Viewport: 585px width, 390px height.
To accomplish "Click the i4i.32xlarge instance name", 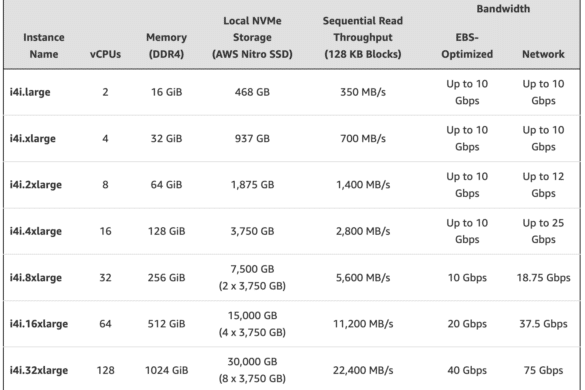I will 39,370.
